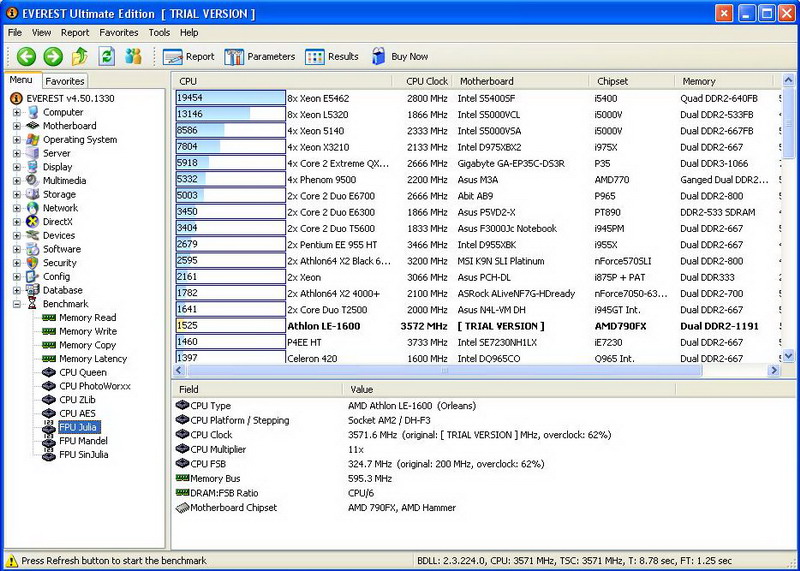The height and width of the screenshot is (571, 800).
Task: Open Report from the toolbar
Action: click(x=188, y=57)
